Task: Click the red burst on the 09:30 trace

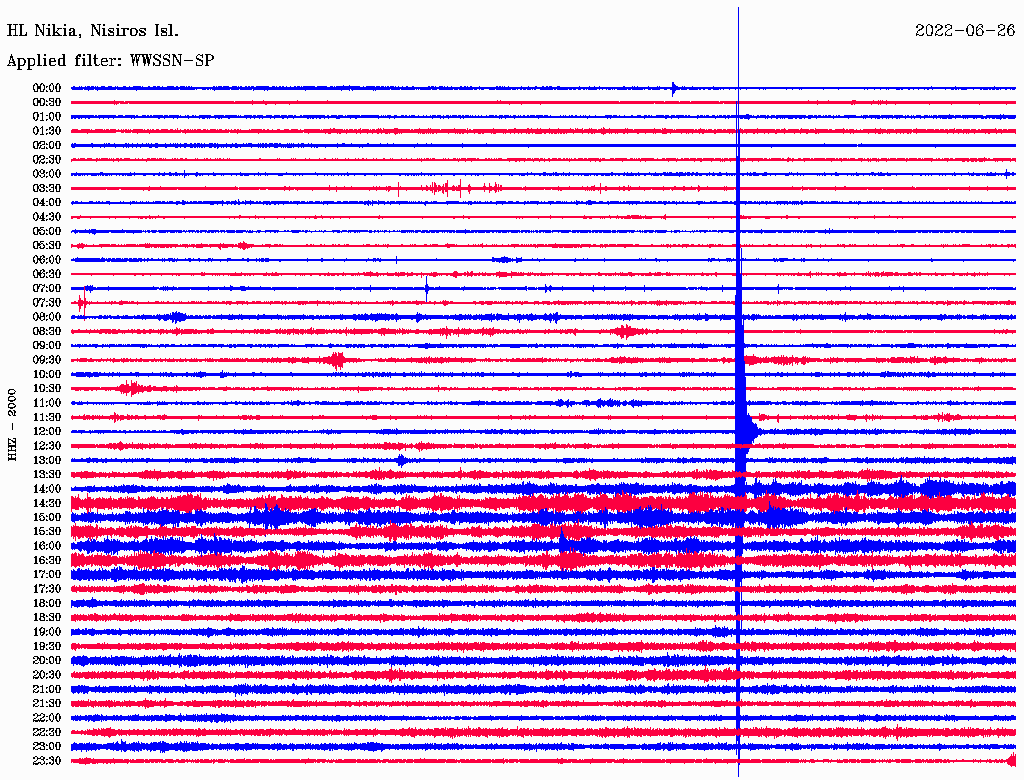Action: 337,360
